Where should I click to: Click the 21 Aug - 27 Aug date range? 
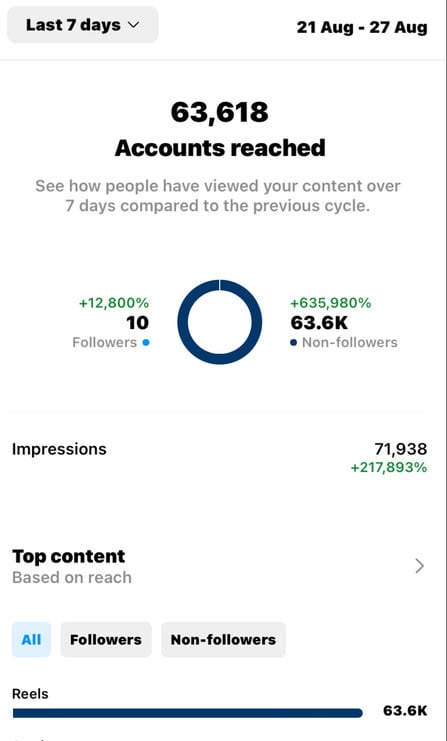click(362, 27)
